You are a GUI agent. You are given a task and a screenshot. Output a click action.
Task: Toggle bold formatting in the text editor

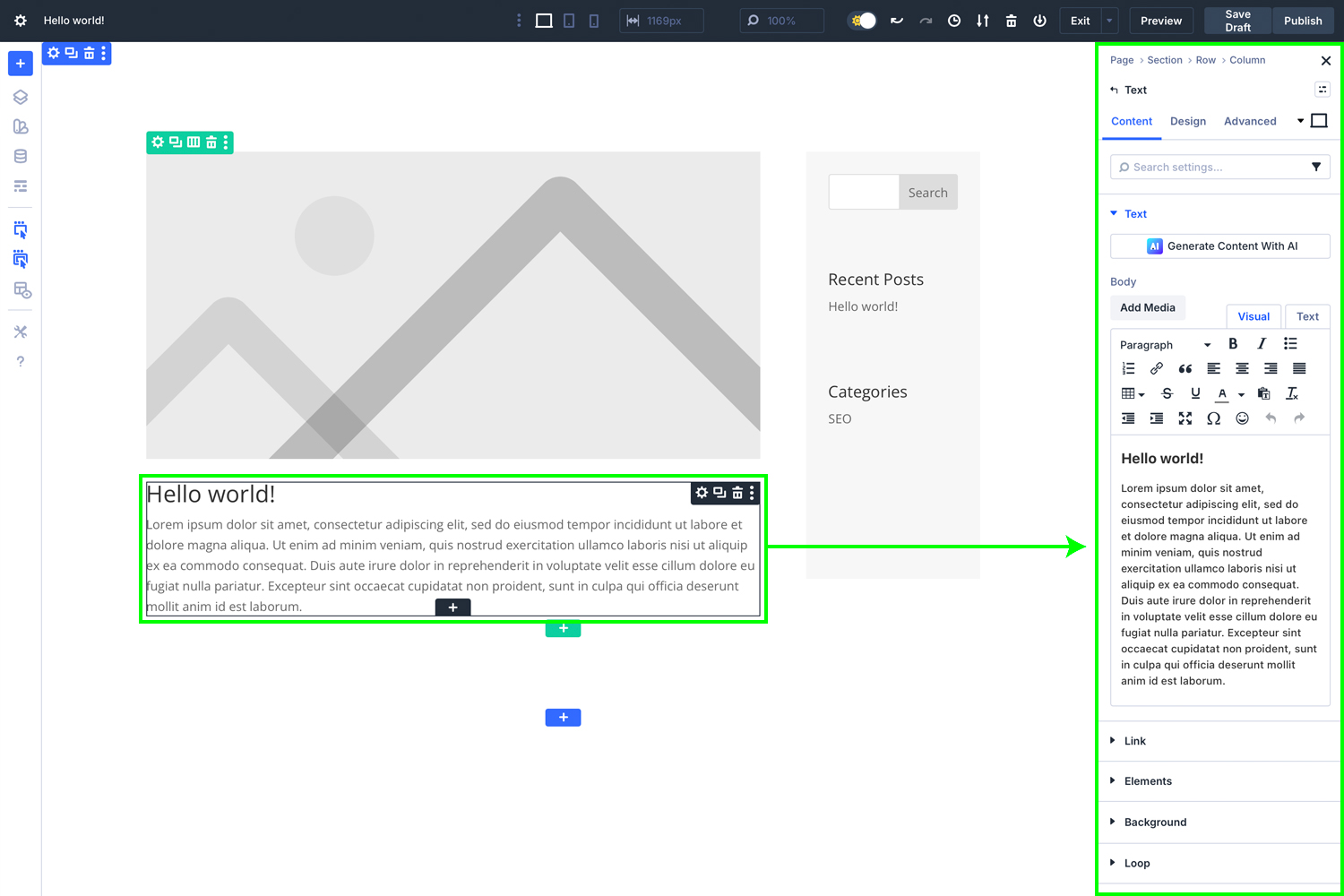(1233, 343)
